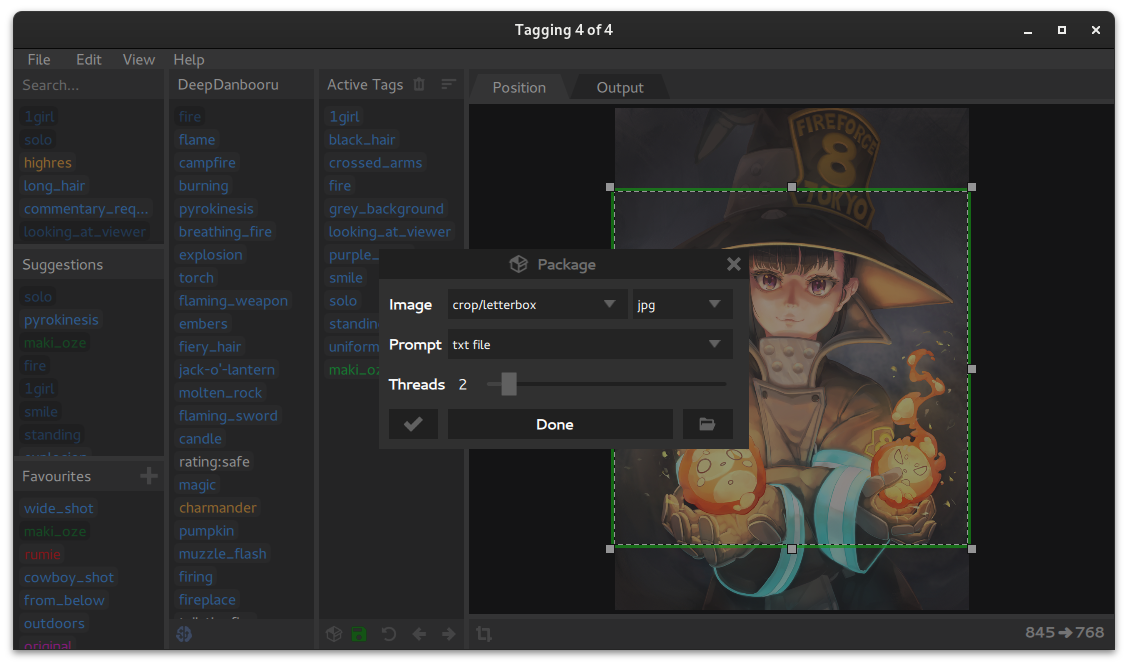Click the muzzle_flash tag
This screenshot has height=666, width=1128.
click(222, 554)
